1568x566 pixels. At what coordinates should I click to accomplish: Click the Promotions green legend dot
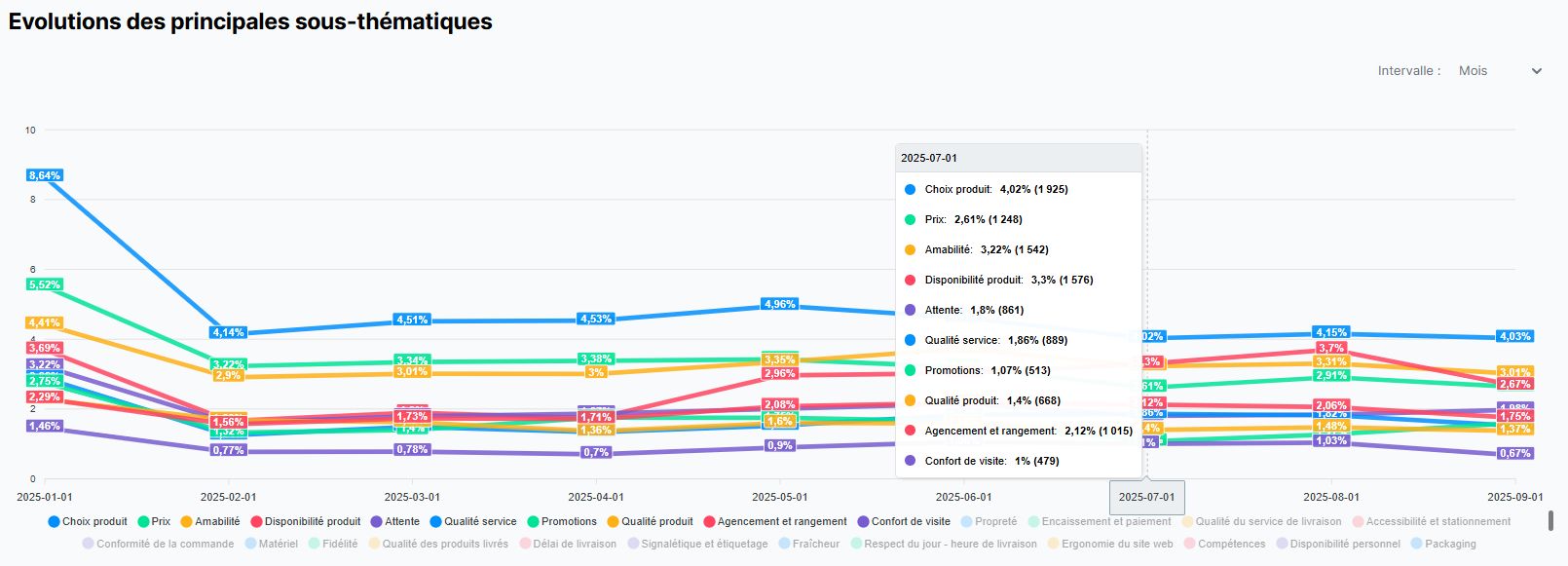(534, 521)
